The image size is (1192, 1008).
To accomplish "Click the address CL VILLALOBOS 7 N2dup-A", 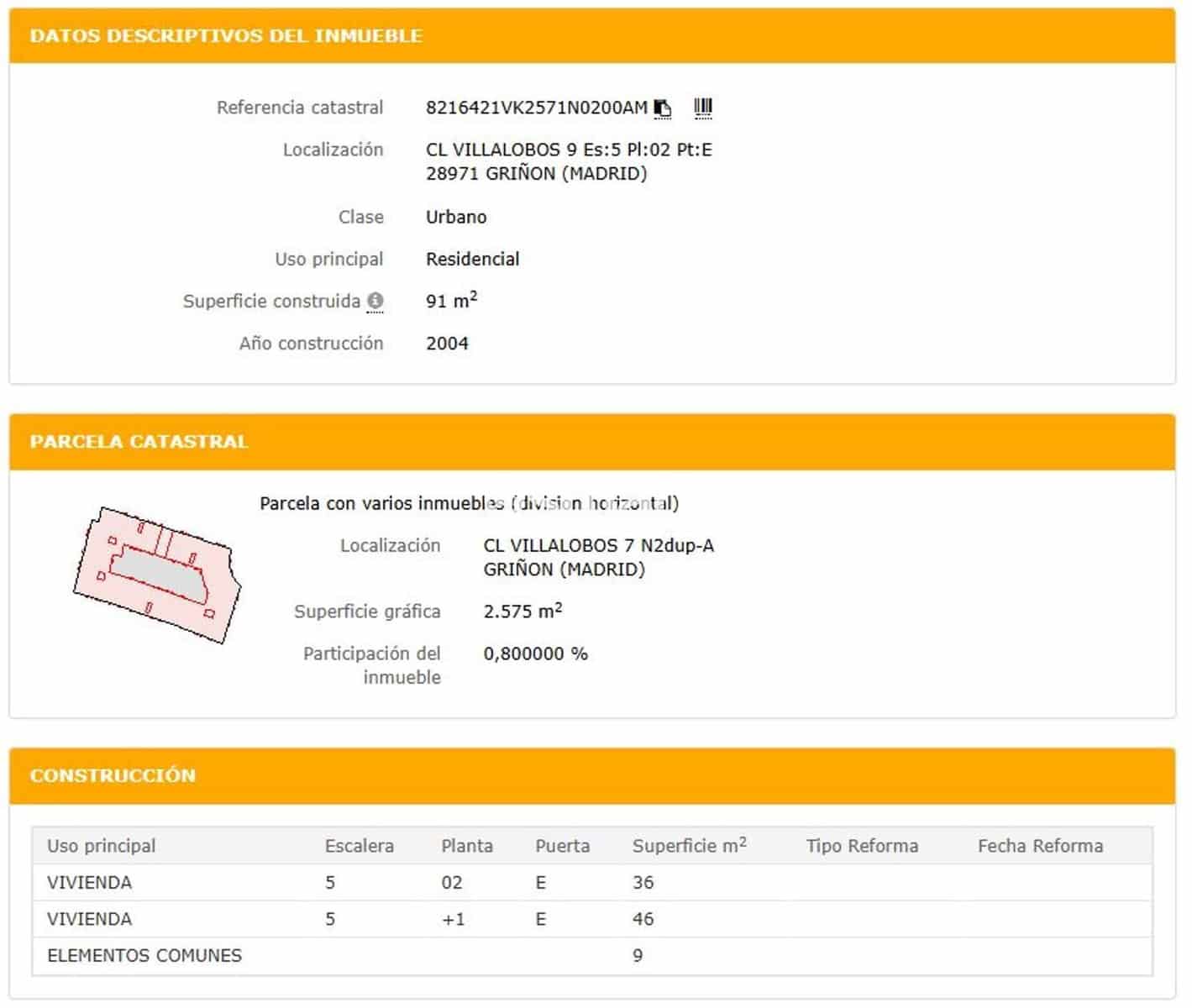I will [x=596, y=545].
